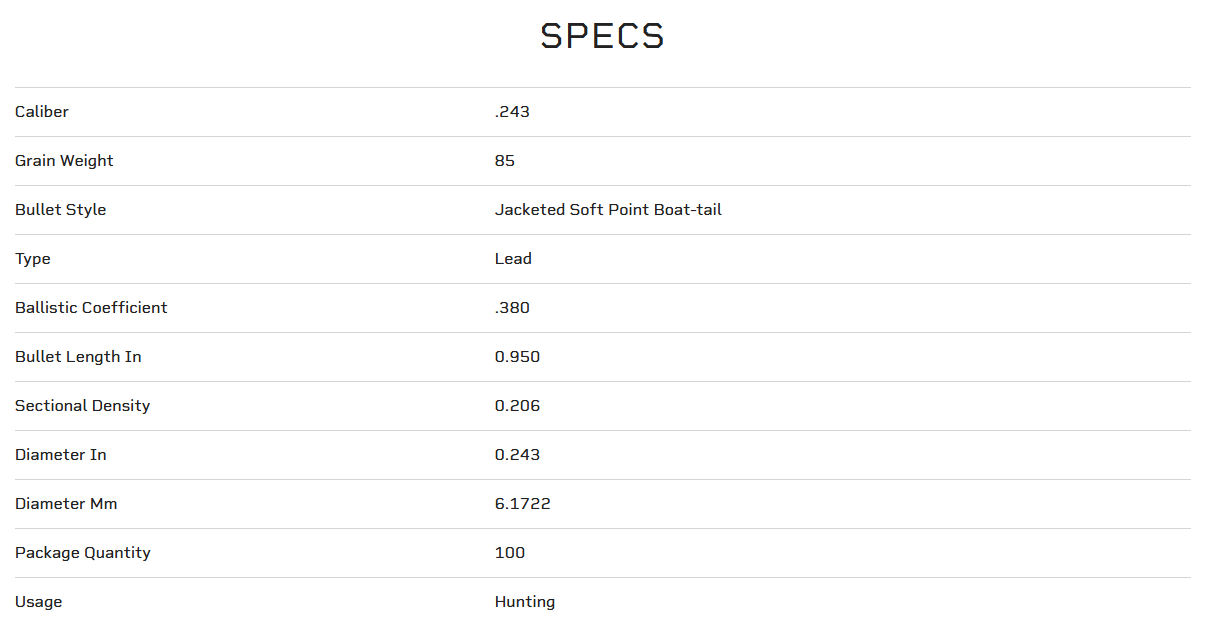
Task: Select the .380 ballistic coefficient value
Action: (512, 308)
